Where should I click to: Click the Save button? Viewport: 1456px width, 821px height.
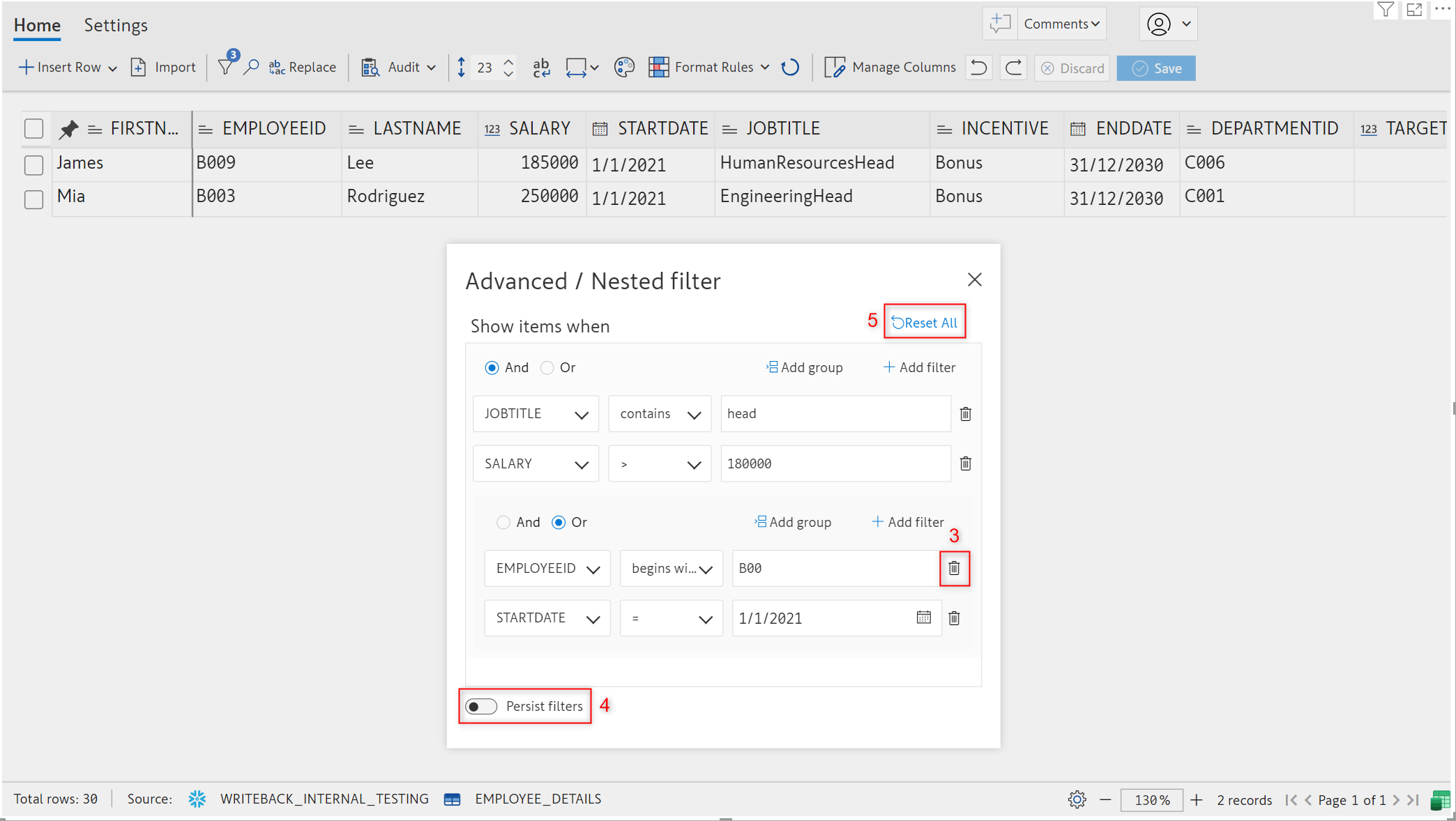[1156, 68]
